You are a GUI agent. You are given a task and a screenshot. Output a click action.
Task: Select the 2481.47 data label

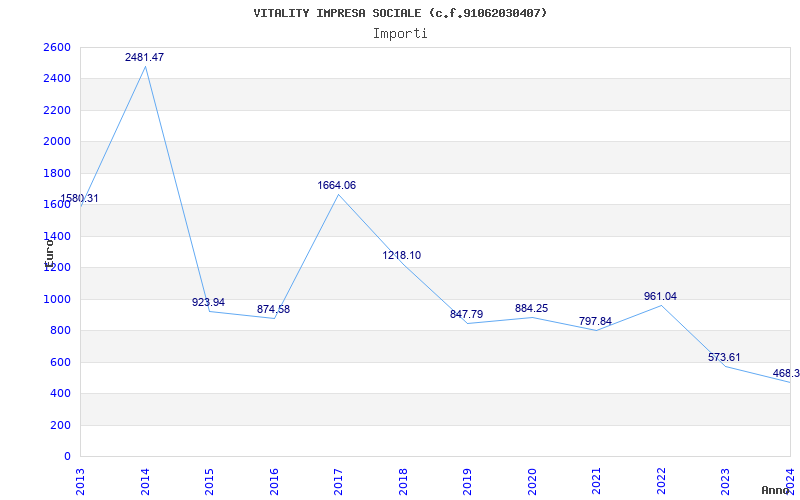pos(144,57)
